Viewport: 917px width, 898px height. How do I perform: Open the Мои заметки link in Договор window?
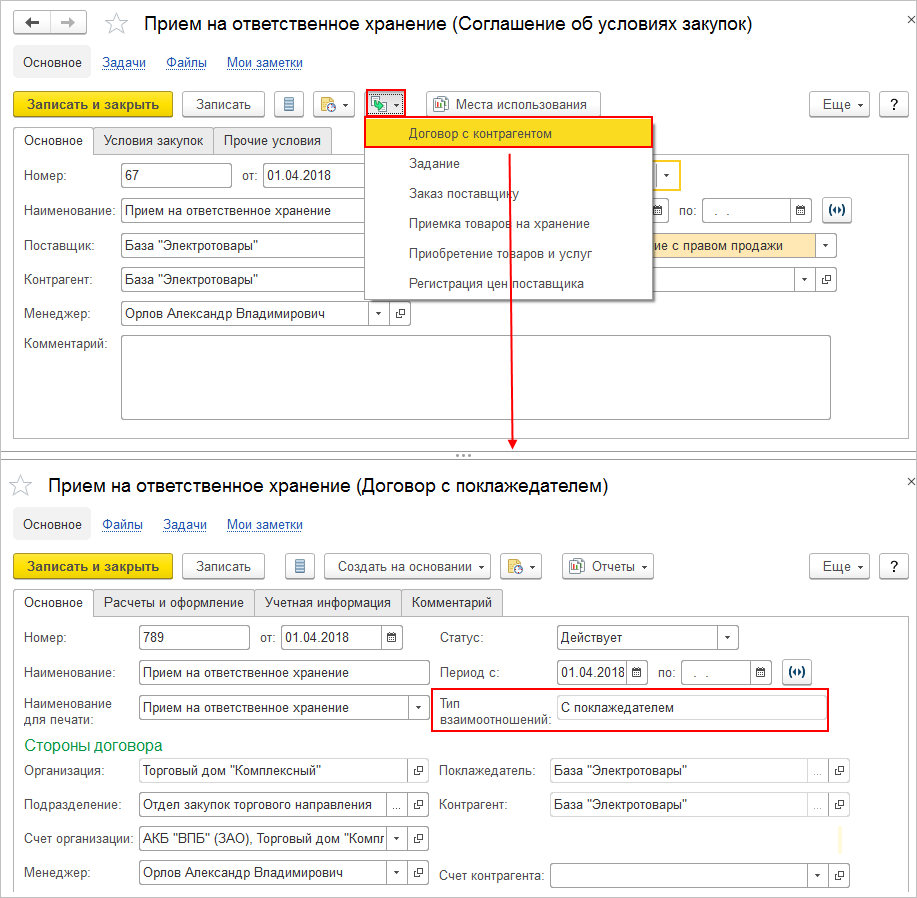264,524
